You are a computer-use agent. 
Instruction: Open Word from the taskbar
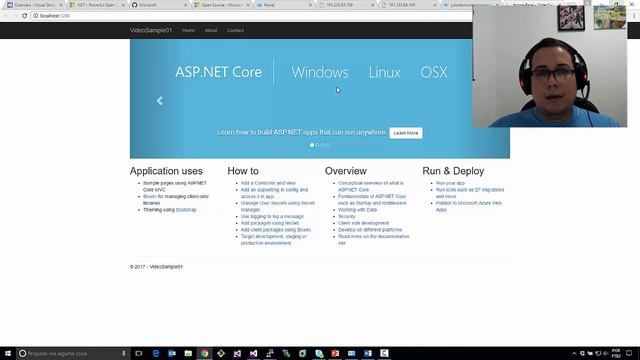coord(368,353)
